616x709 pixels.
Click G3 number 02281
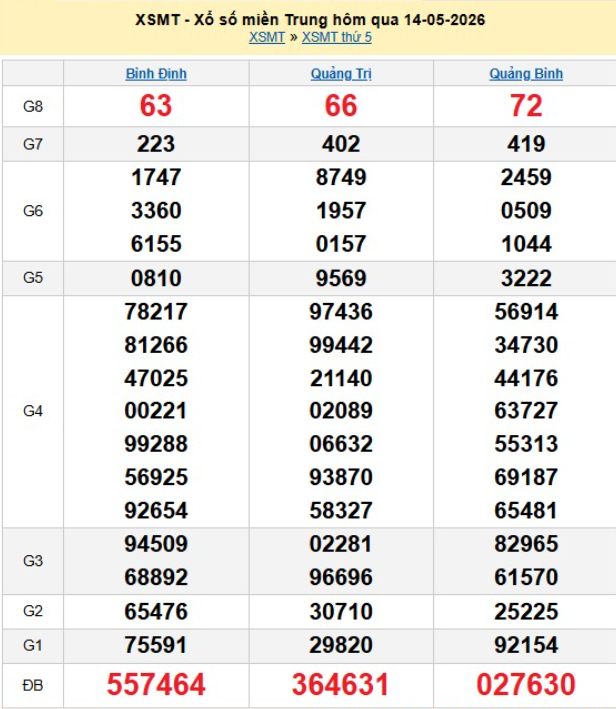pyautogui.click(x=341, y=544)
